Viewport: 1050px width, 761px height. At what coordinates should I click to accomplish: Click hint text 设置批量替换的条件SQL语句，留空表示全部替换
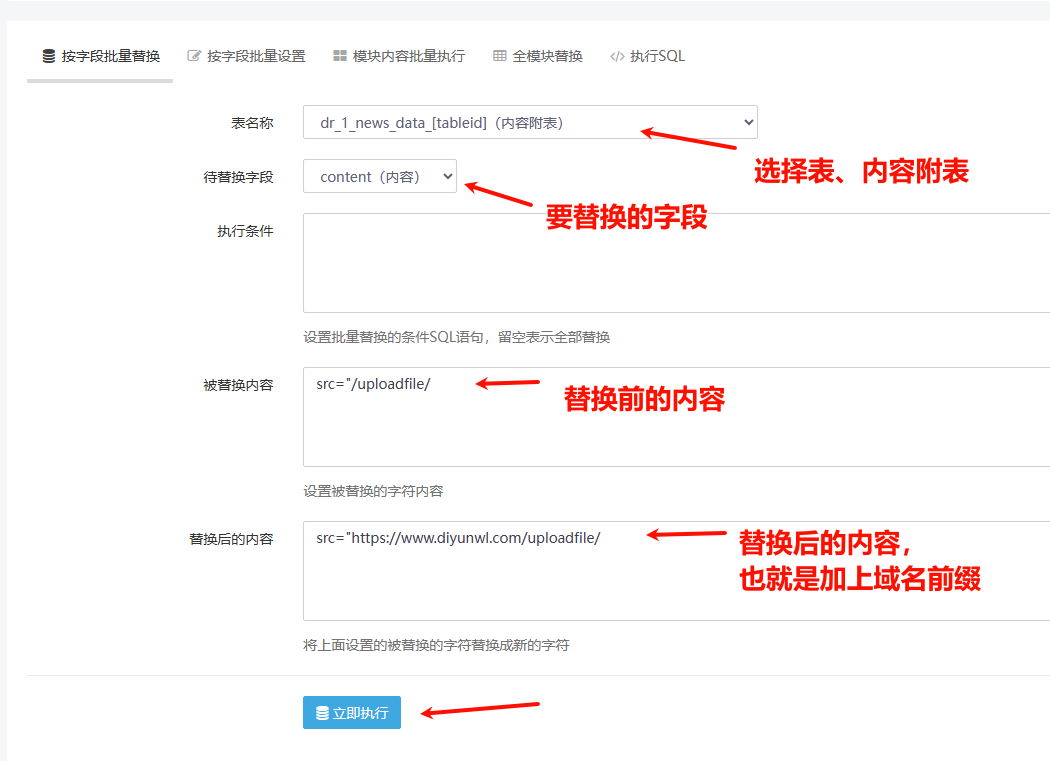(x=457, y=337)
